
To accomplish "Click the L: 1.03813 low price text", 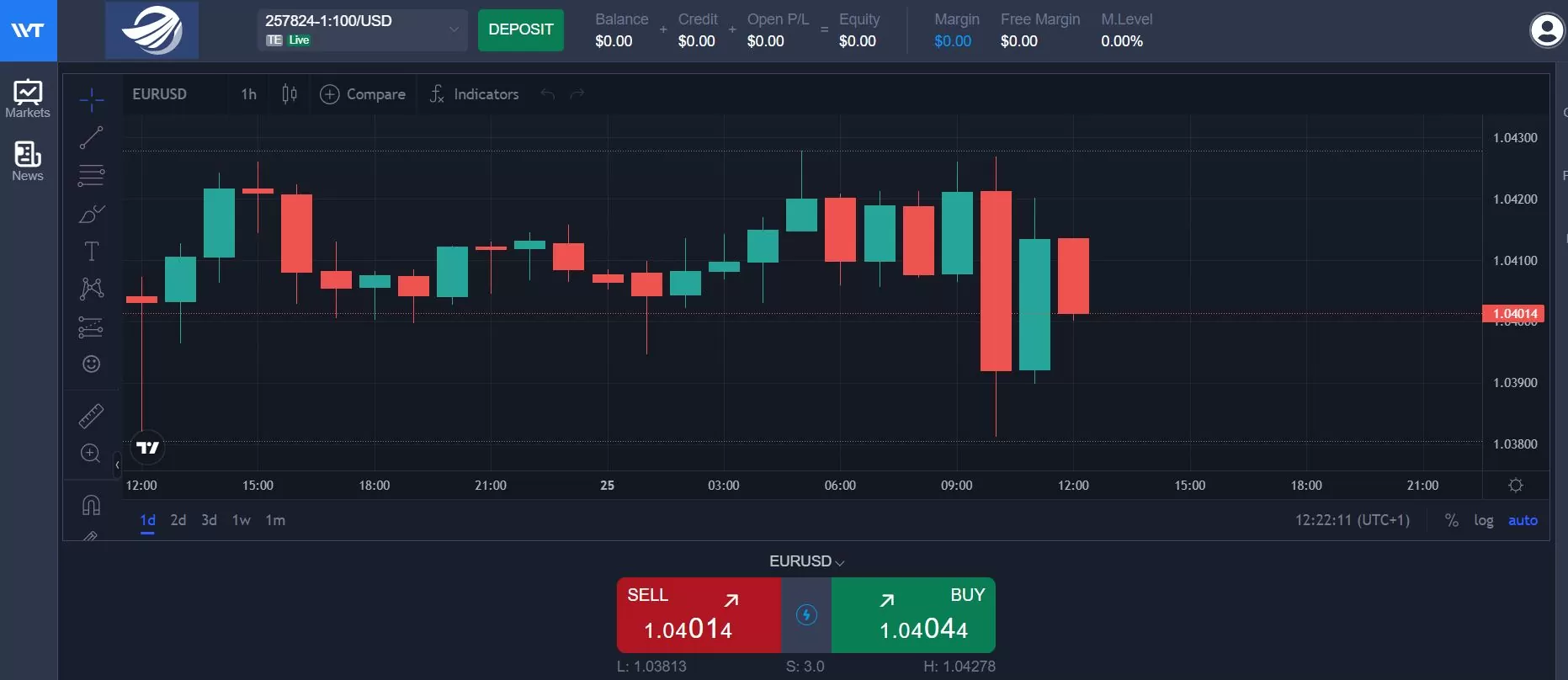I will [x=651, y=667].
